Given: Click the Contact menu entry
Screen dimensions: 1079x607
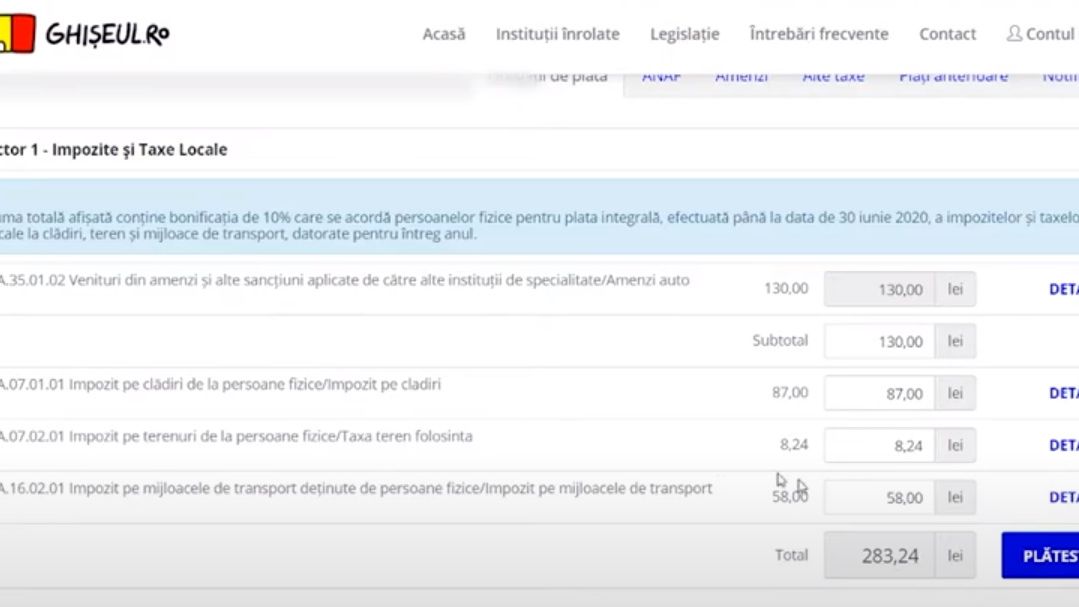Looking at the screenshot, I should (946, 33).
